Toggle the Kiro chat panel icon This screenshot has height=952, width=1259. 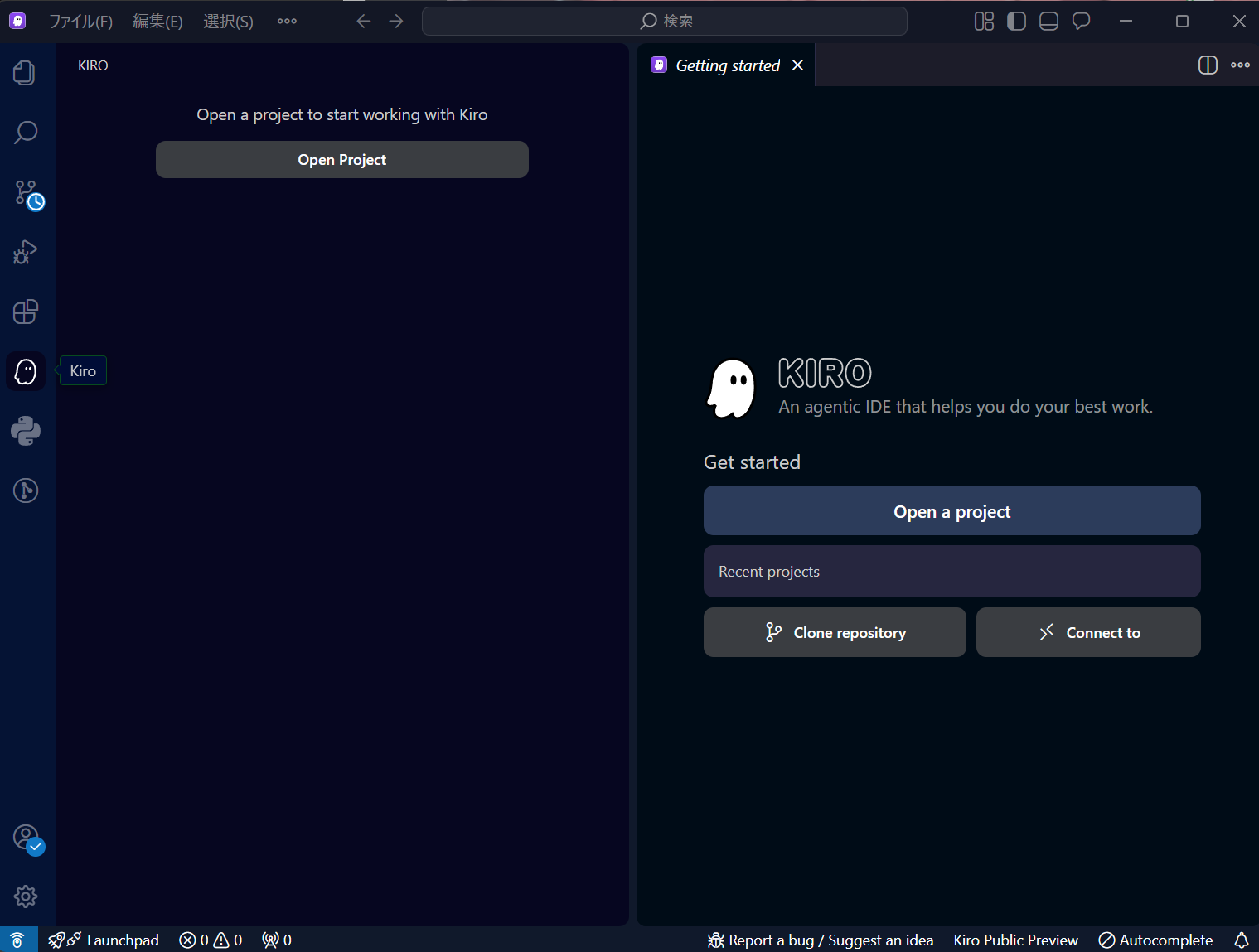[1081, 22]
